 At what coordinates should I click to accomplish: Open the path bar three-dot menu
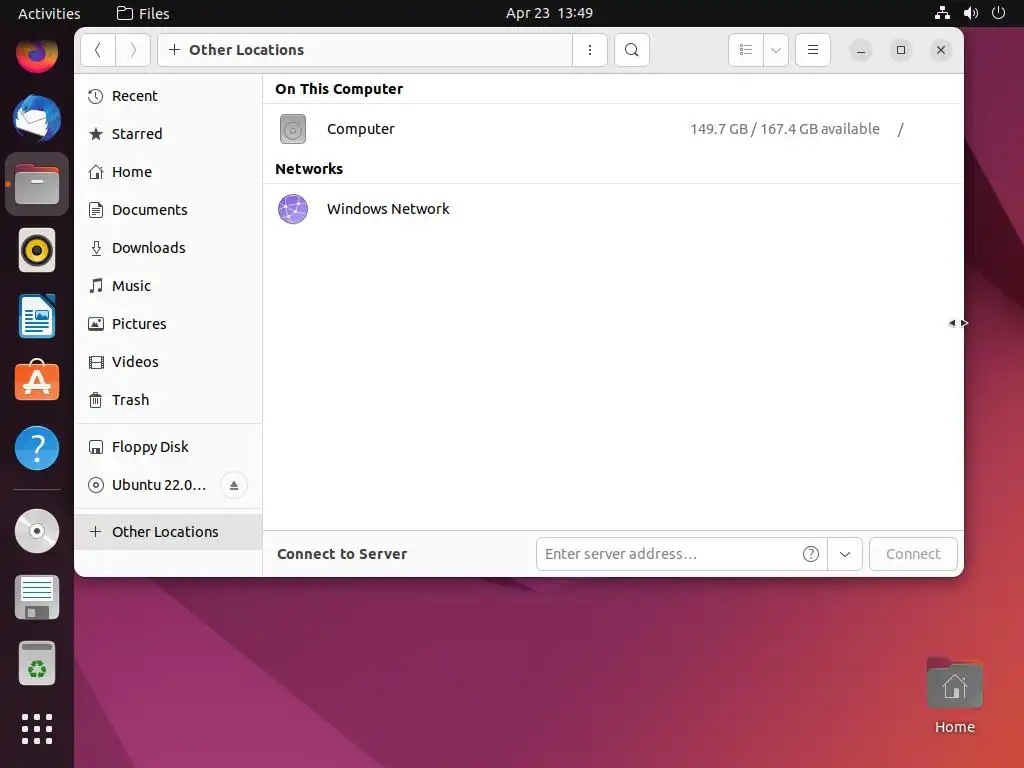click(590, 50)
